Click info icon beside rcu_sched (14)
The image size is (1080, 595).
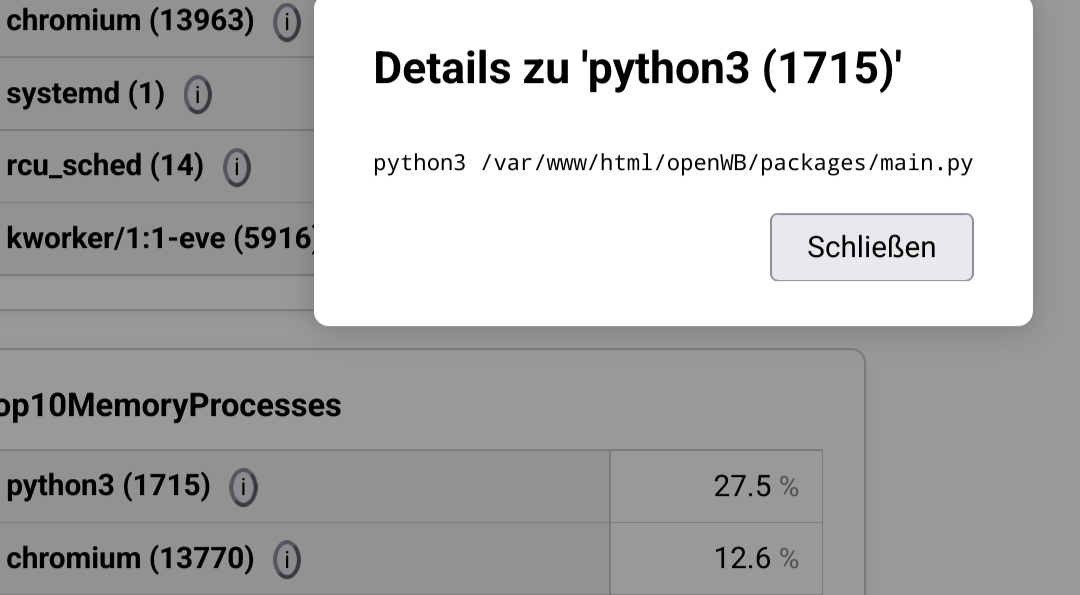point(237,167)
